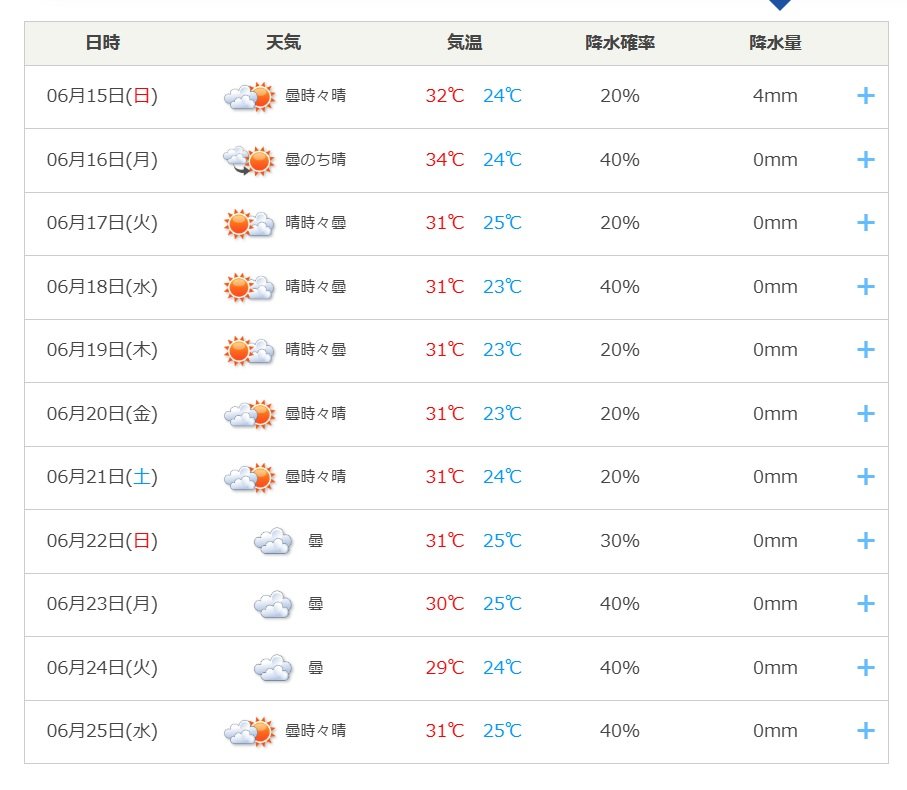The width and height of the screenshot is (907, 790).
Task: Expand the 06月20日(金) row
Action: coord(865,414)
